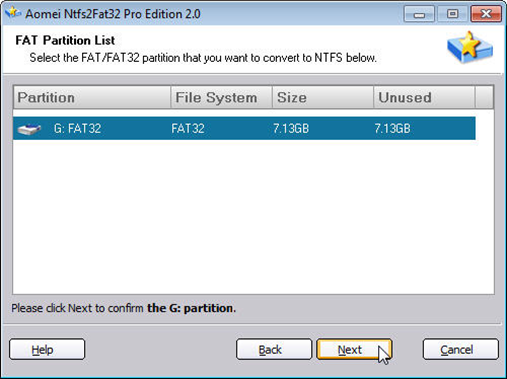Click the 7.13GB Size cell
The width and height of the screenshot is (507, 379).
(291, 128)
